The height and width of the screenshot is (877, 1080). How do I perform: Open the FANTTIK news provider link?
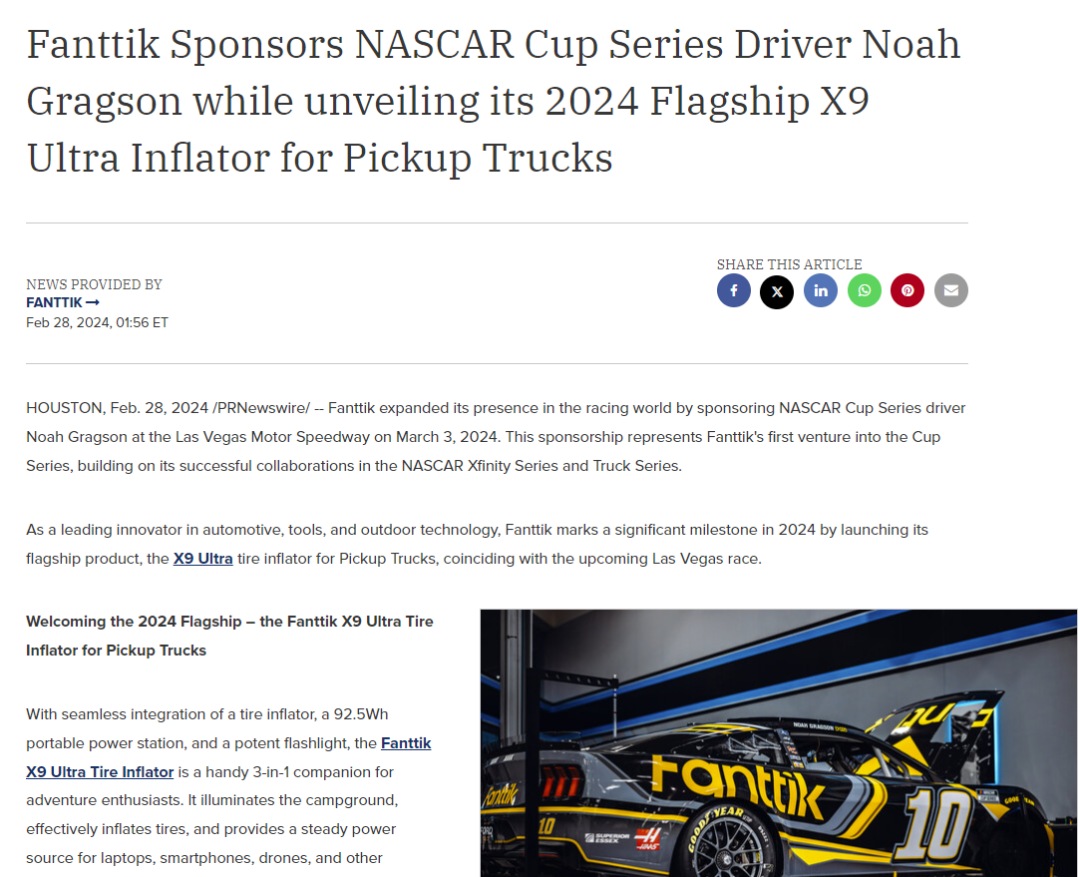point(63,303)
